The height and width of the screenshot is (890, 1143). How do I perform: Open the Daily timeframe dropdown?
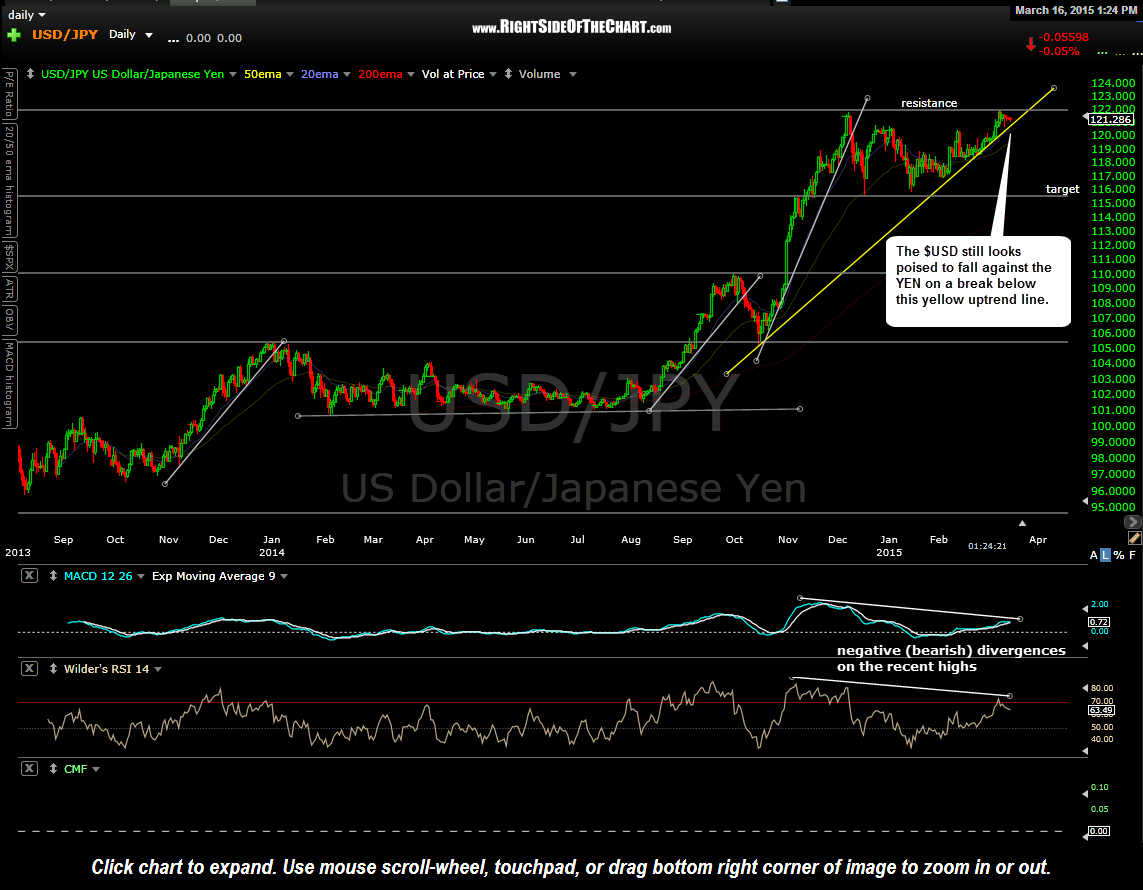tap(149, 35)
